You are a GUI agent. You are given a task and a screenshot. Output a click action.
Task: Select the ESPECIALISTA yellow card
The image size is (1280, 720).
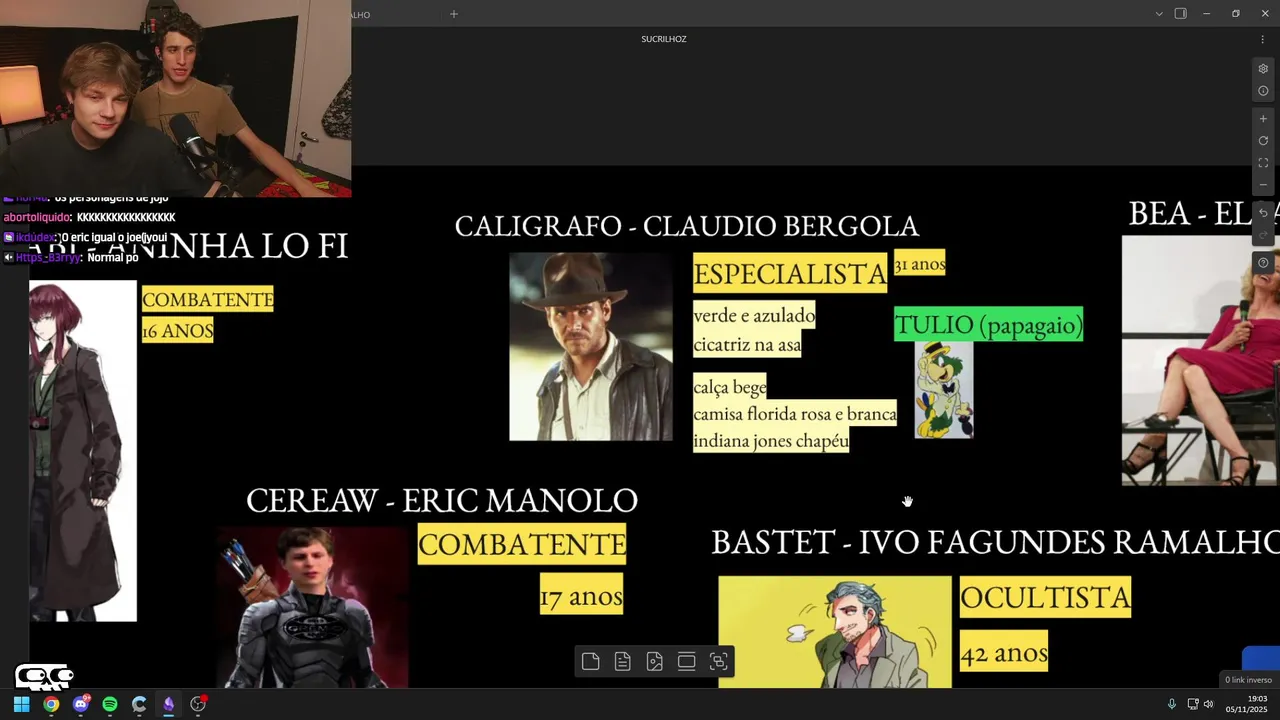pos(790,273)
